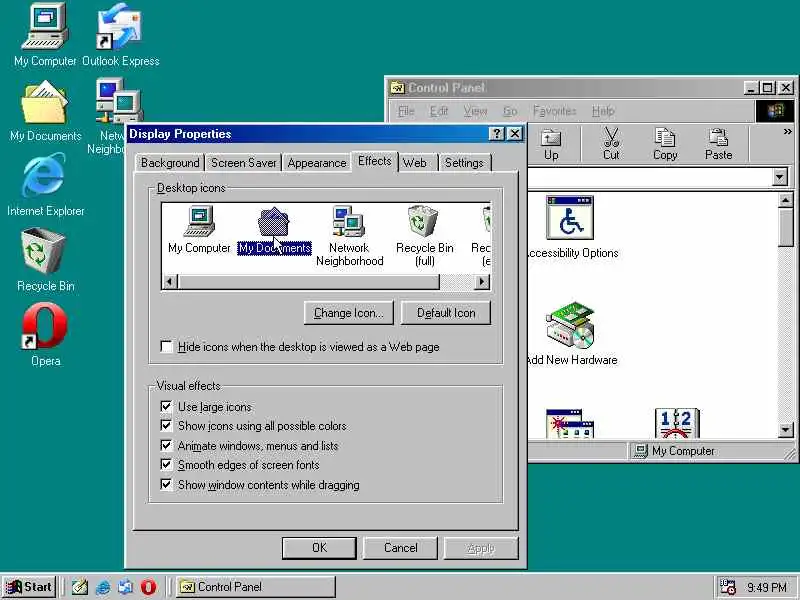800x600 pixels.
Task: Select Accessibility Options in Control Panel
Action: click(570, 228)
